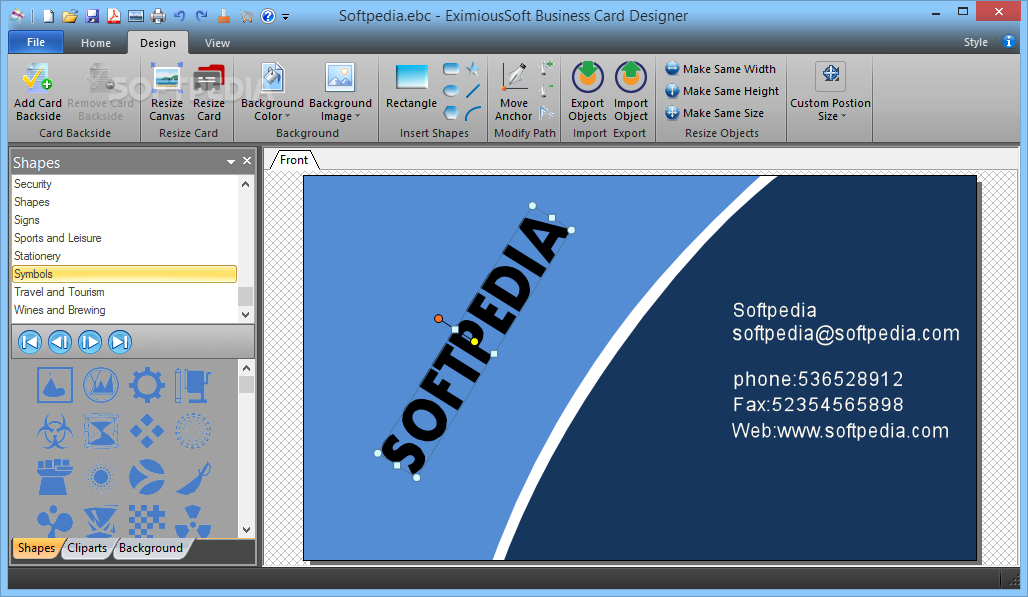
Task: Switch to the Background panel tab
Action: (x=151, y=548)
